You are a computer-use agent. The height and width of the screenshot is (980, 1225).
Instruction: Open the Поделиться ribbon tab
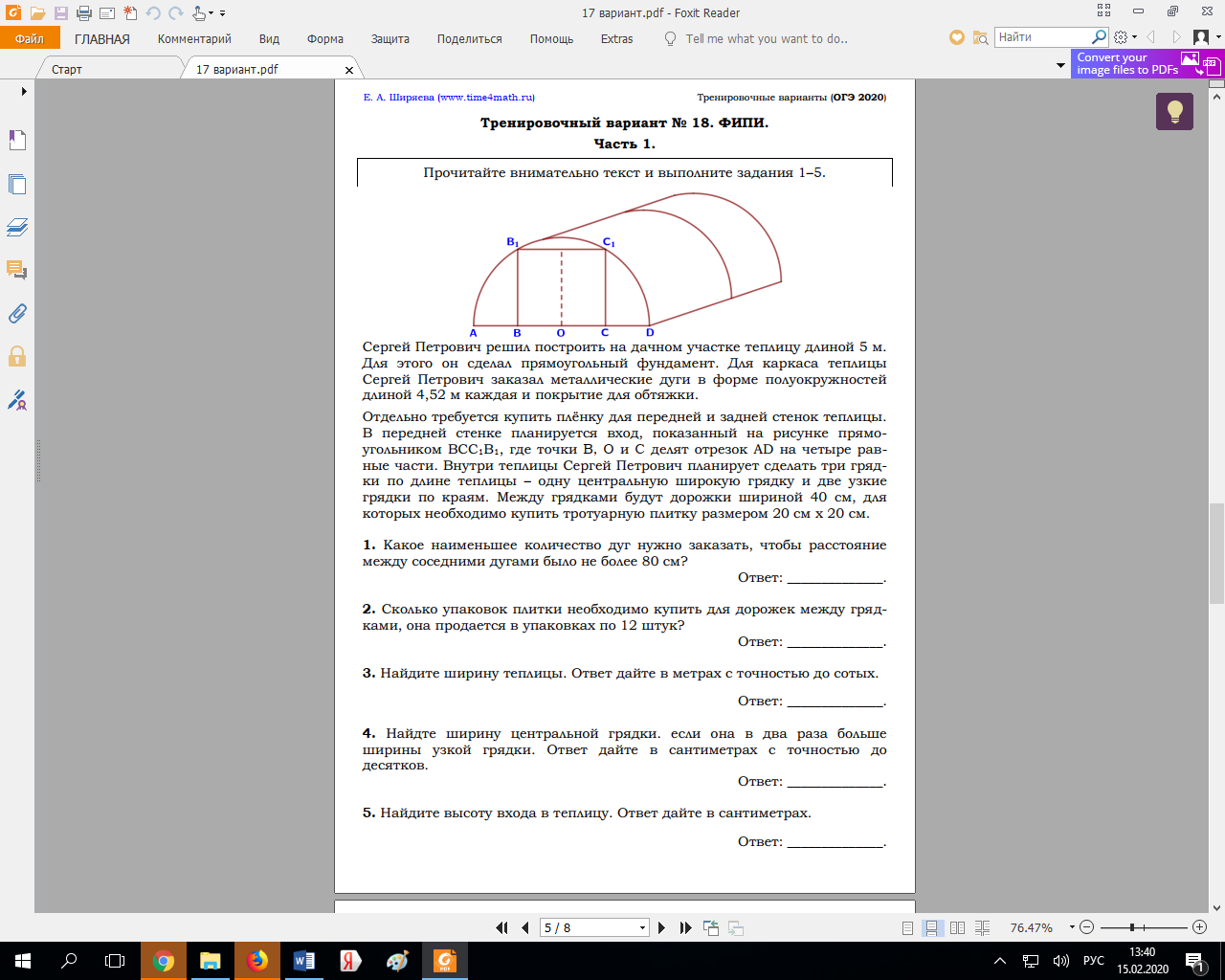tap(469, 39)
